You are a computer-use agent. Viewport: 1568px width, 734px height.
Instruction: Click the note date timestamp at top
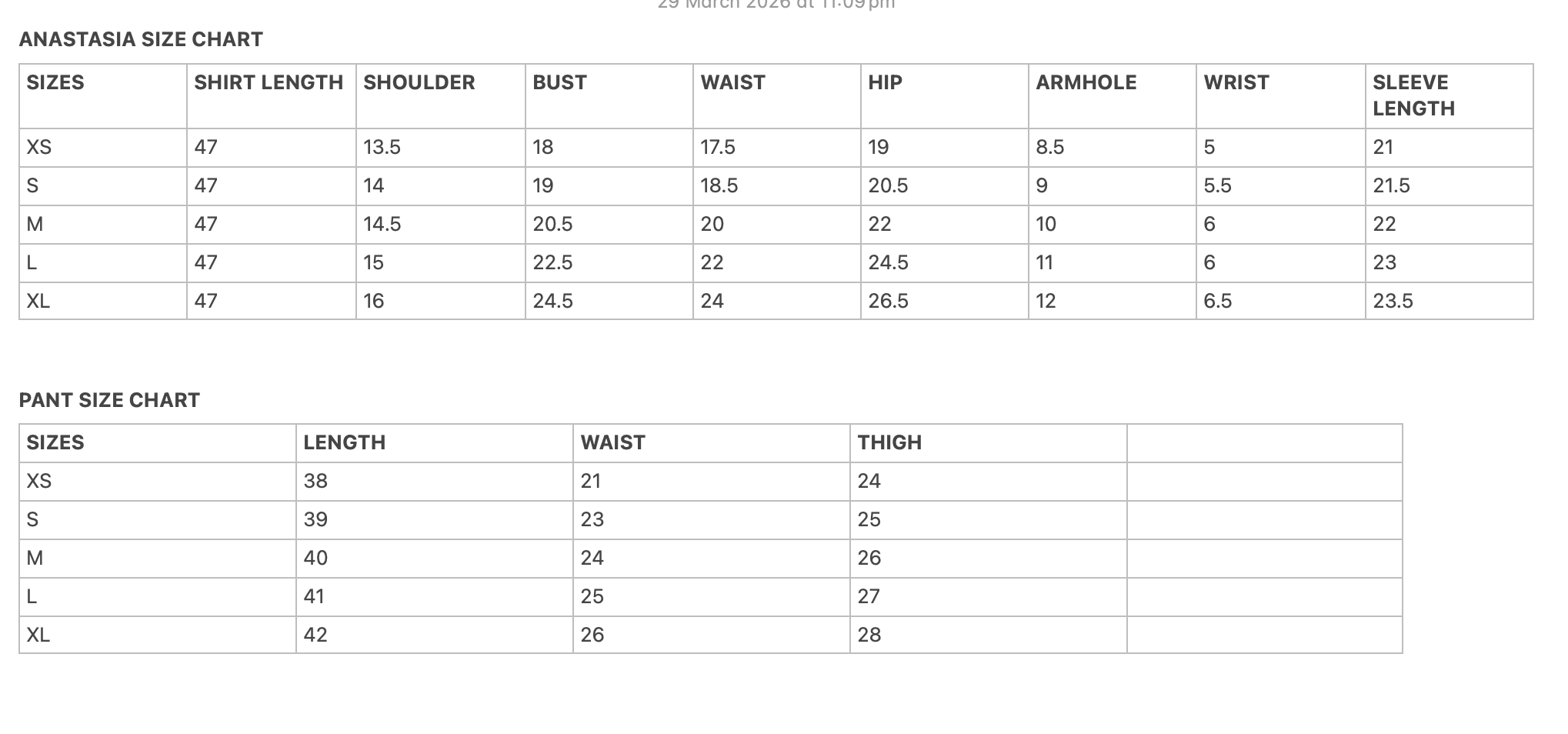coord(776,4)
